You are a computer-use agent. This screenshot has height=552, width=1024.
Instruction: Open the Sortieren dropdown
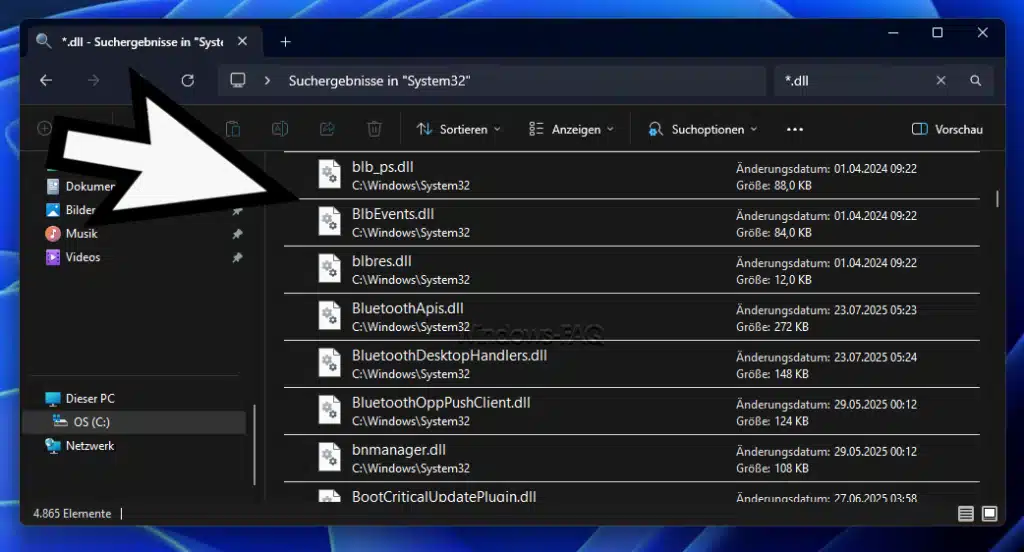458,129
